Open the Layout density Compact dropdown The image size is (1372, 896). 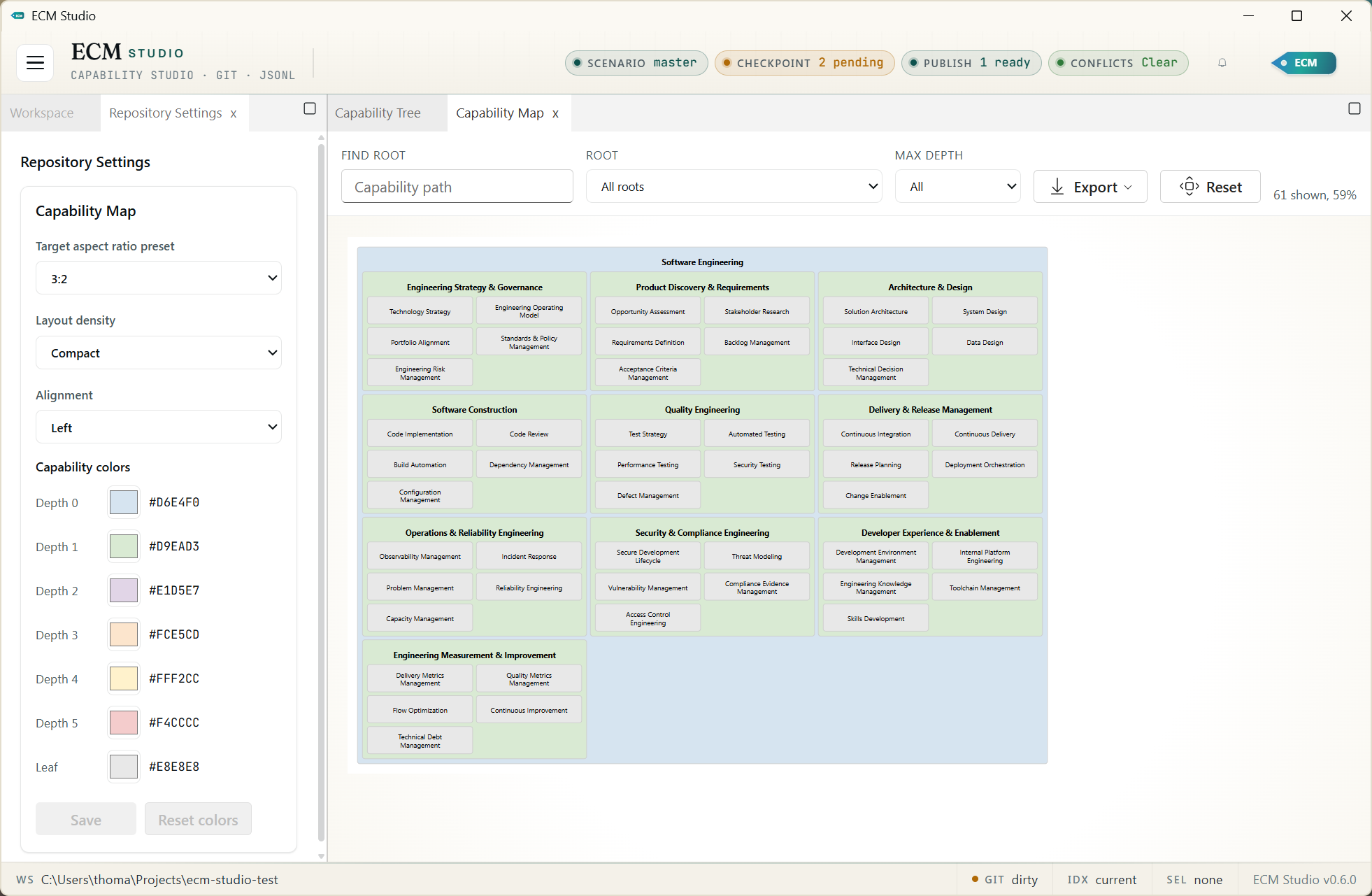tap(158, 353)
